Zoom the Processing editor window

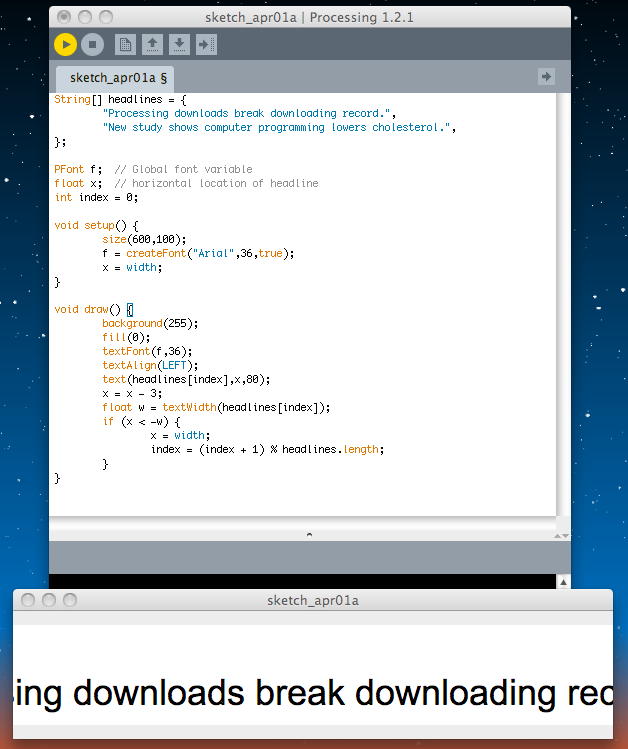coord(106,17)
